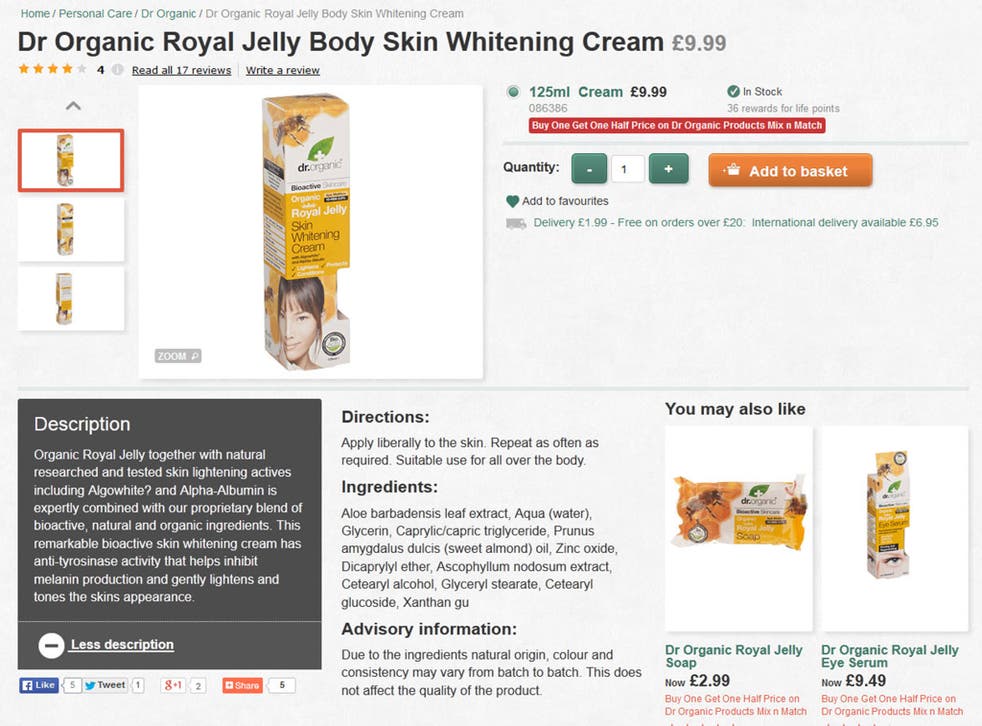Decrease quantity with minus button
982x726 pixels.
point(589,169)
